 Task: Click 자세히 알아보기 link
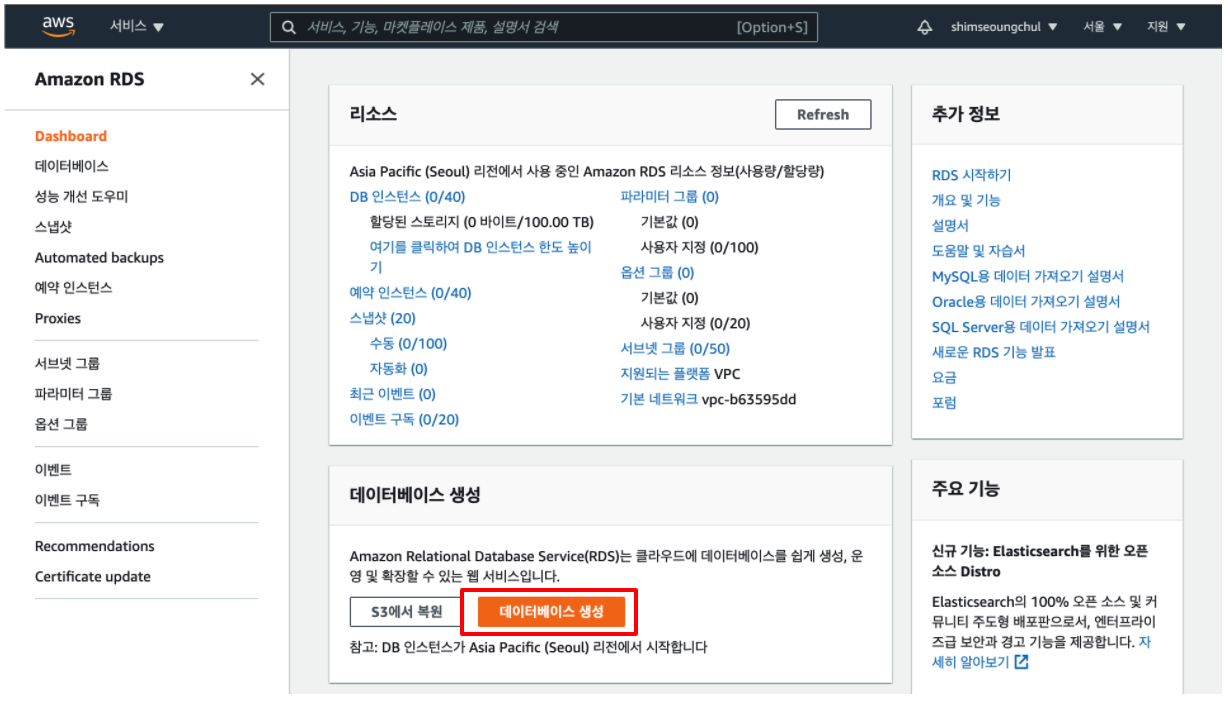(x=1042, y=652)
